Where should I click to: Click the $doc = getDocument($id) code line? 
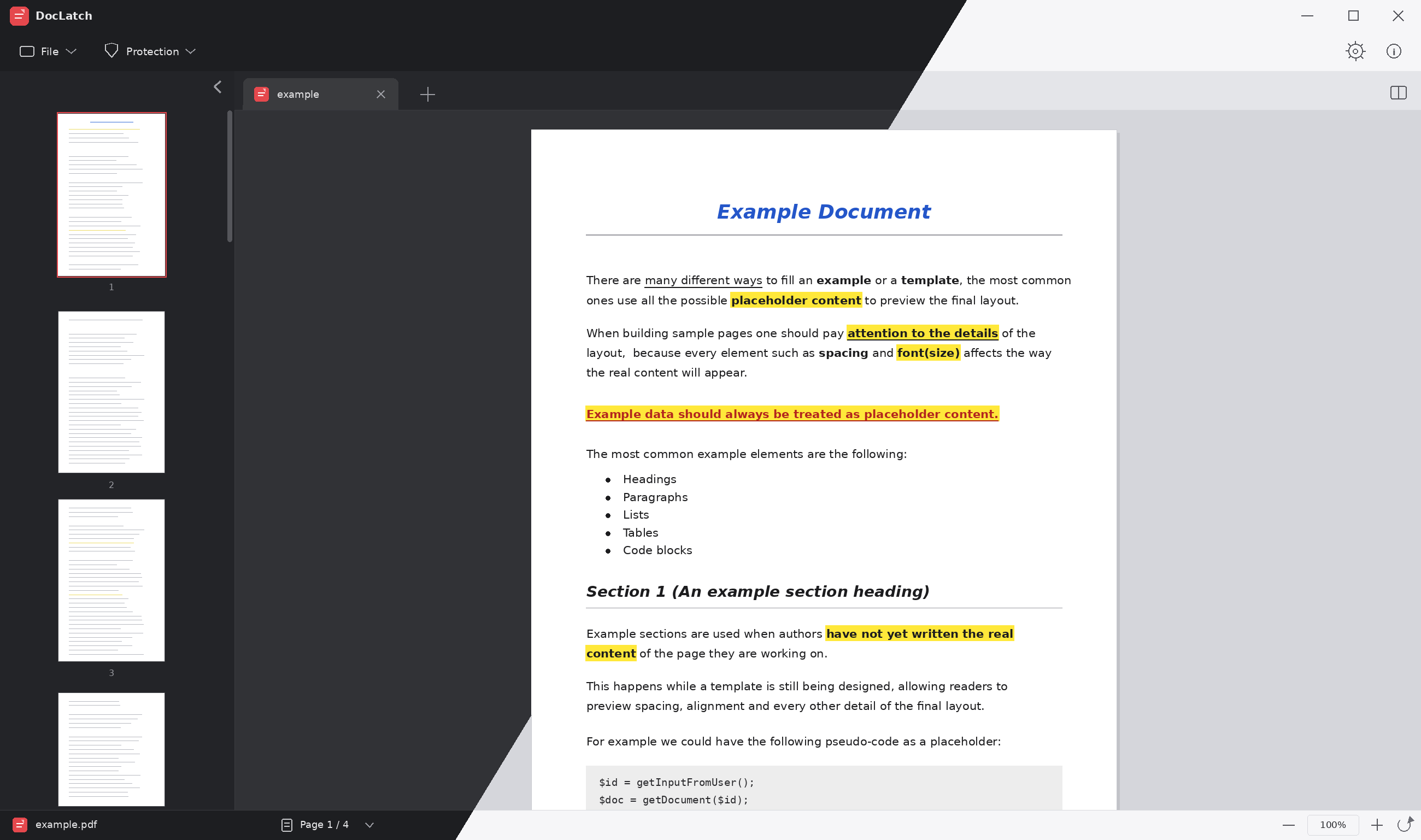click(673, 800)
